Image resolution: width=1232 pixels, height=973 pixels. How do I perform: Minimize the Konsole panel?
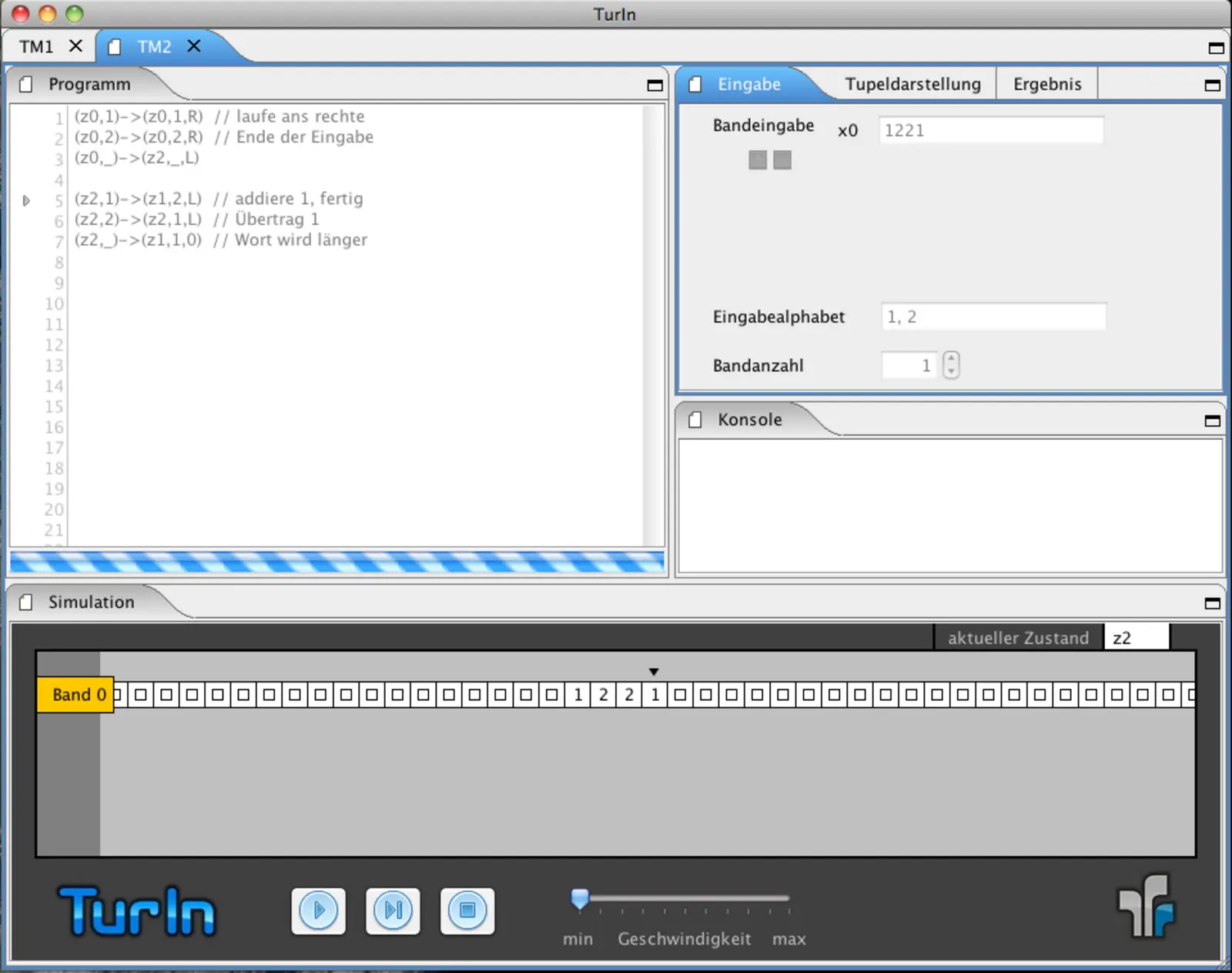pyautogui.click(x=1212, y=421)
